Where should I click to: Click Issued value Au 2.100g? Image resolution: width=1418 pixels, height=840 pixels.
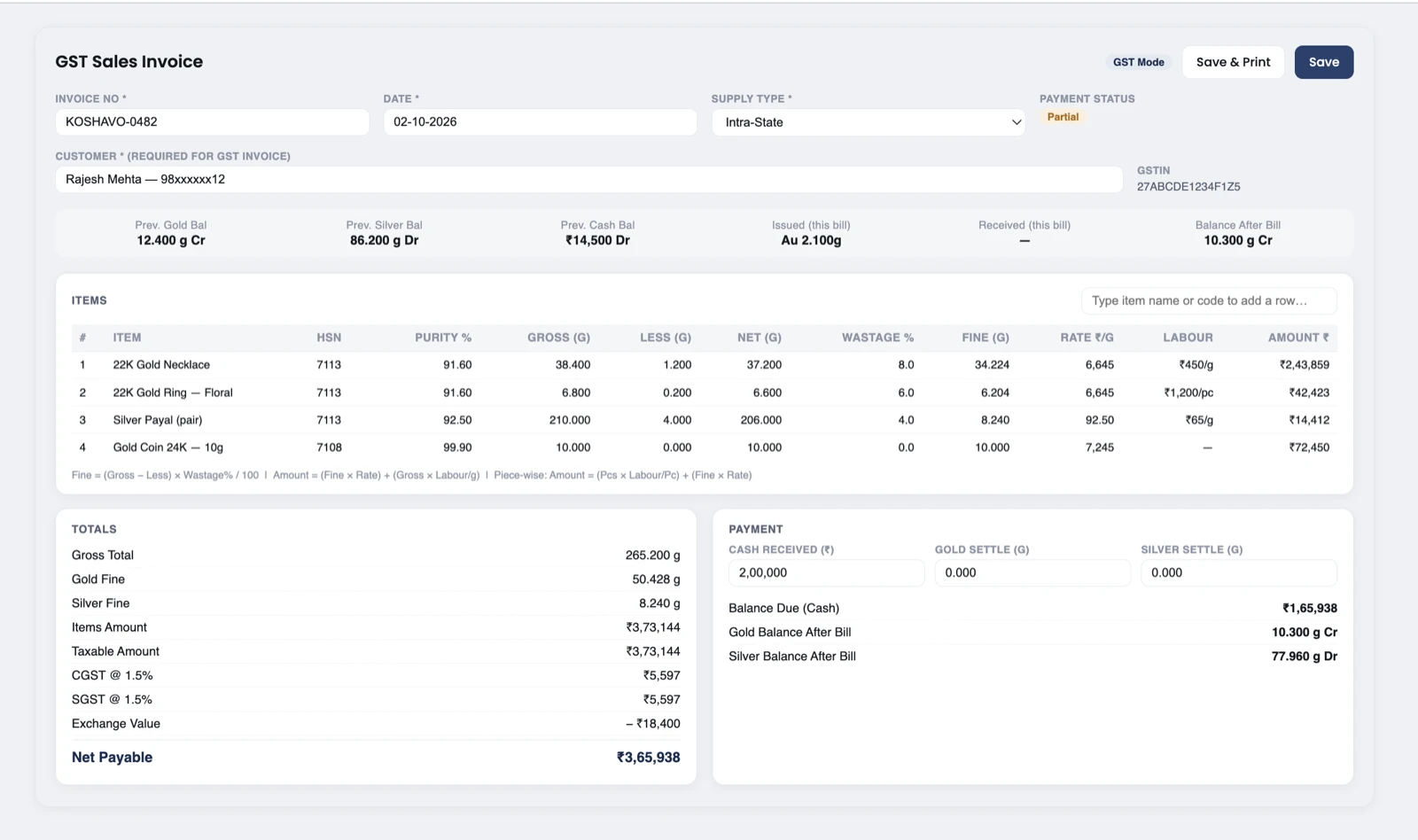point(811,240)
